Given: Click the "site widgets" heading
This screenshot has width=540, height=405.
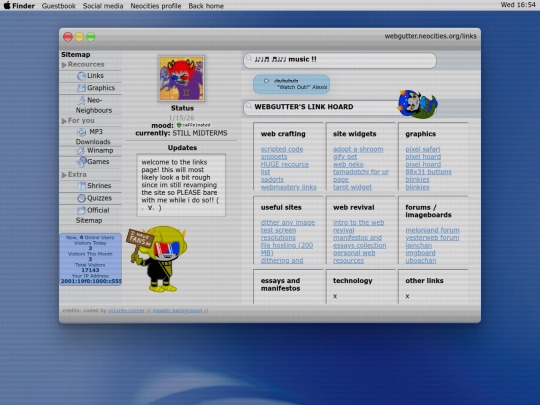Looking at the screenshot, I should click(354, 134).
